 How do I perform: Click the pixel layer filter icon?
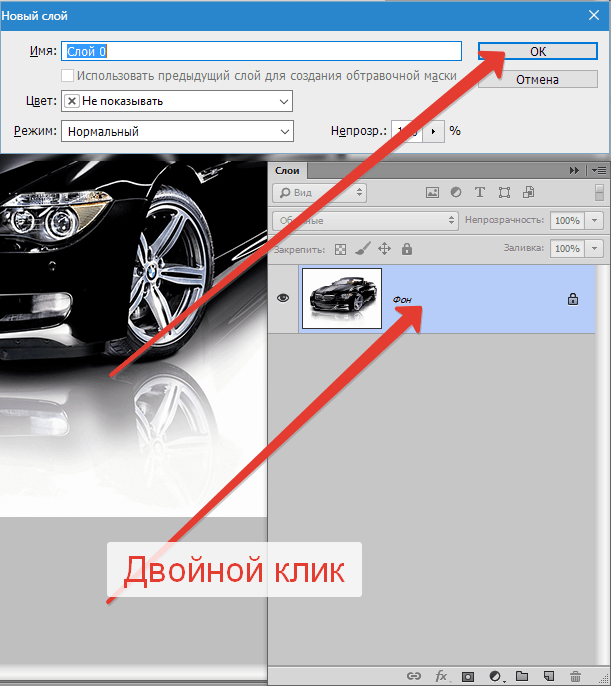[x=433, y=192]
